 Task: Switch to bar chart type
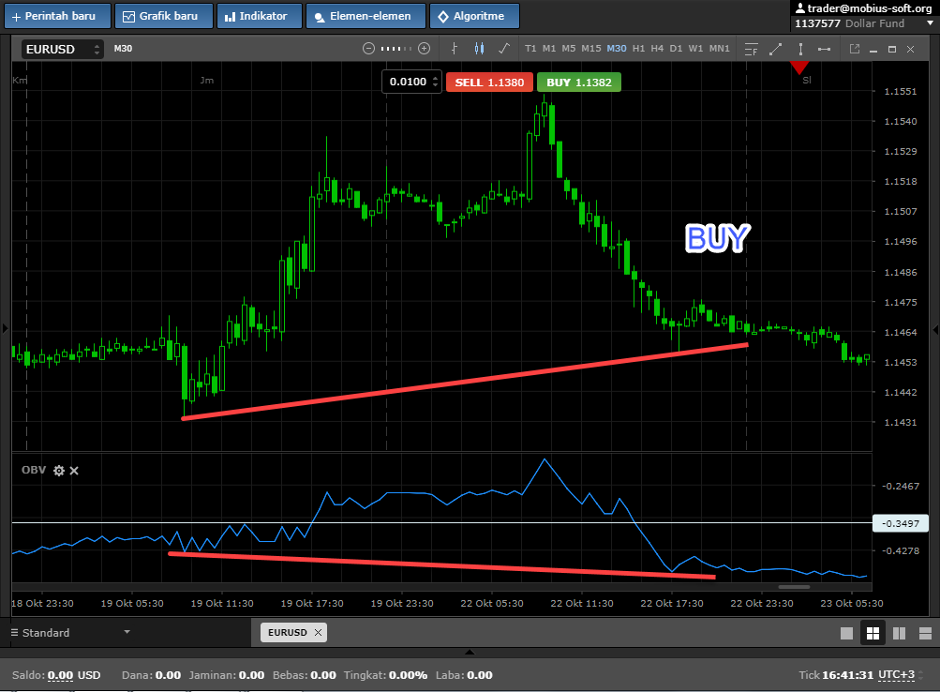(455, 48)
